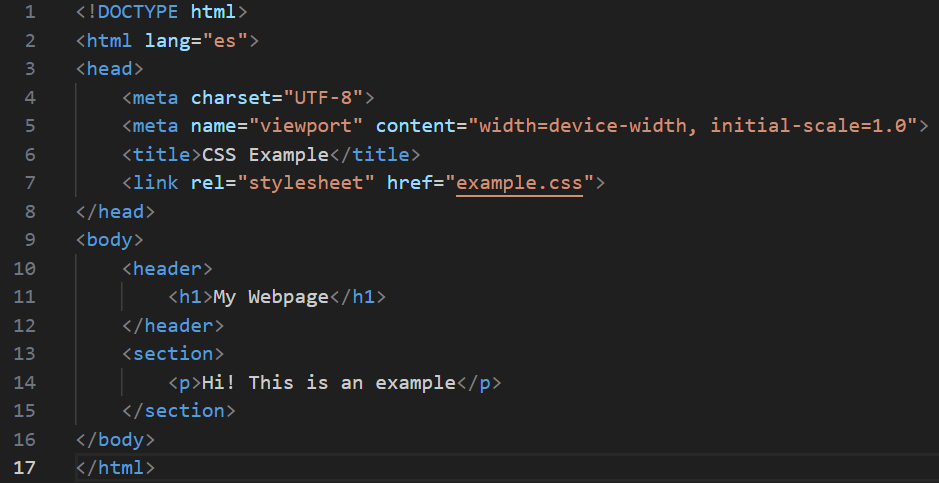
Task: Click the closing section tag
Action: (178, 411)
